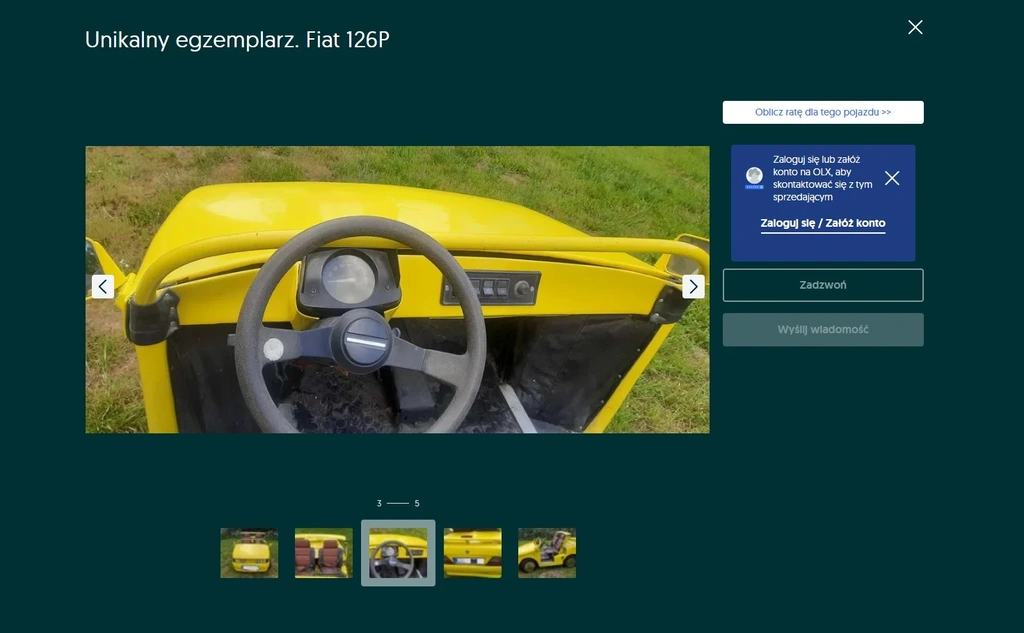Viewport: 1024px width, 633px height.
Task: Click the speedometer in the main photo
Action: point(349,279)
